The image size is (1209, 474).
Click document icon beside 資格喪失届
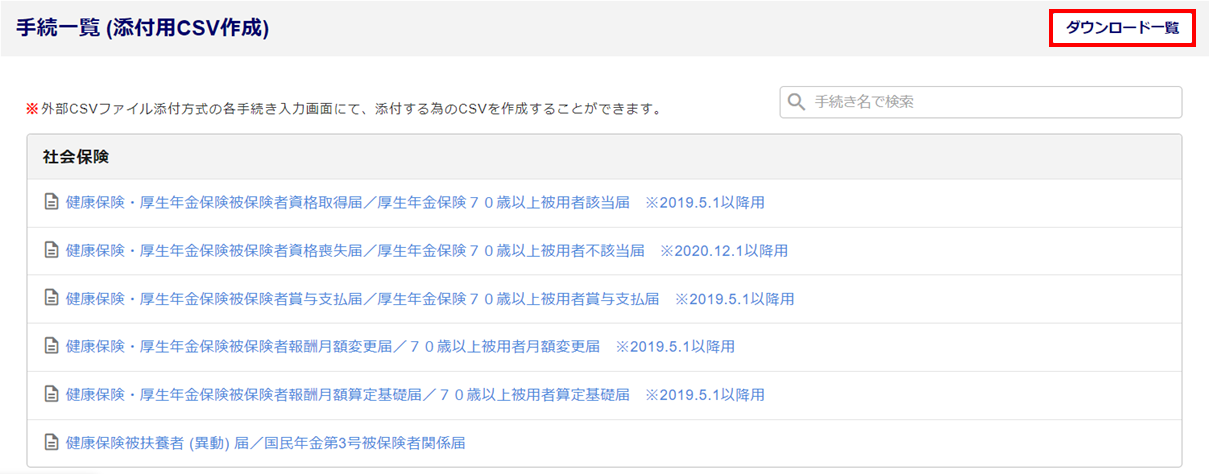(51, 251)
